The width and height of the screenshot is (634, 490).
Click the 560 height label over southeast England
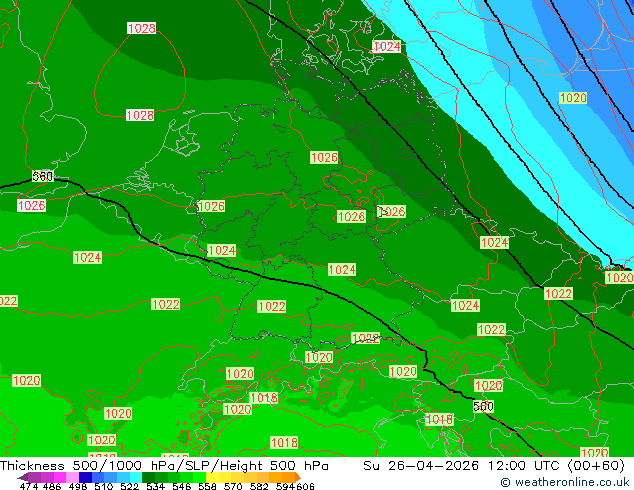tap(42, 176)
